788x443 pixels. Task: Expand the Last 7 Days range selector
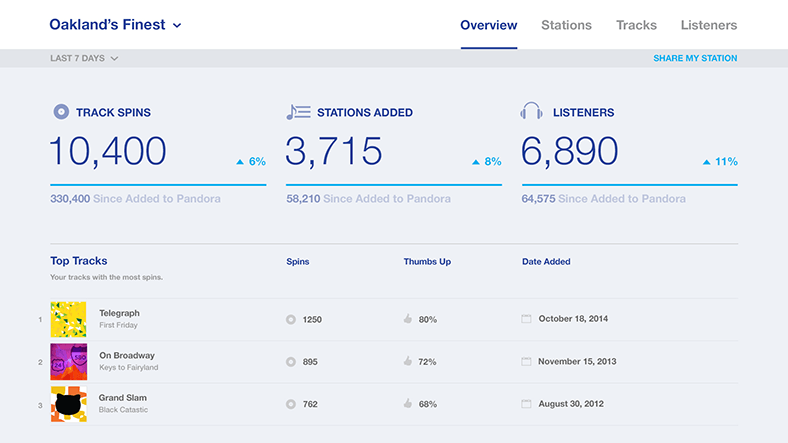[x=84, y=58]
